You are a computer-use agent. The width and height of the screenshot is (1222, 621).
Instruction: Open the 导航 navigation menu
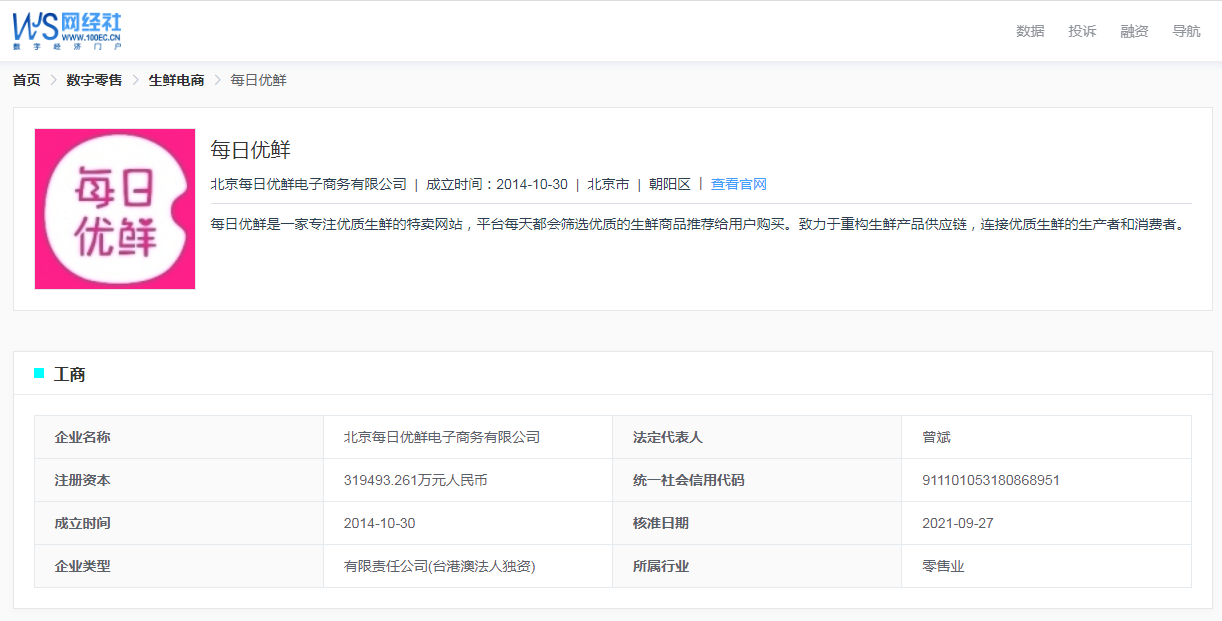click(x=1186, y=31)
